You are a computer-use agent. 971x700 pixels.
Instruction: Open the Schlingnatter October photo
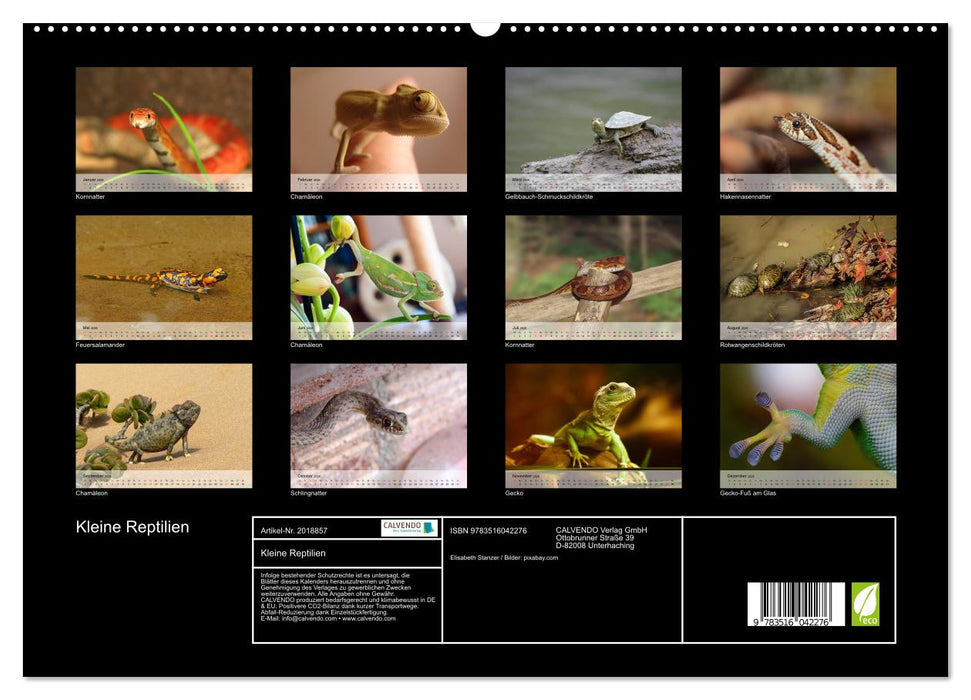[x=378, y=425]
